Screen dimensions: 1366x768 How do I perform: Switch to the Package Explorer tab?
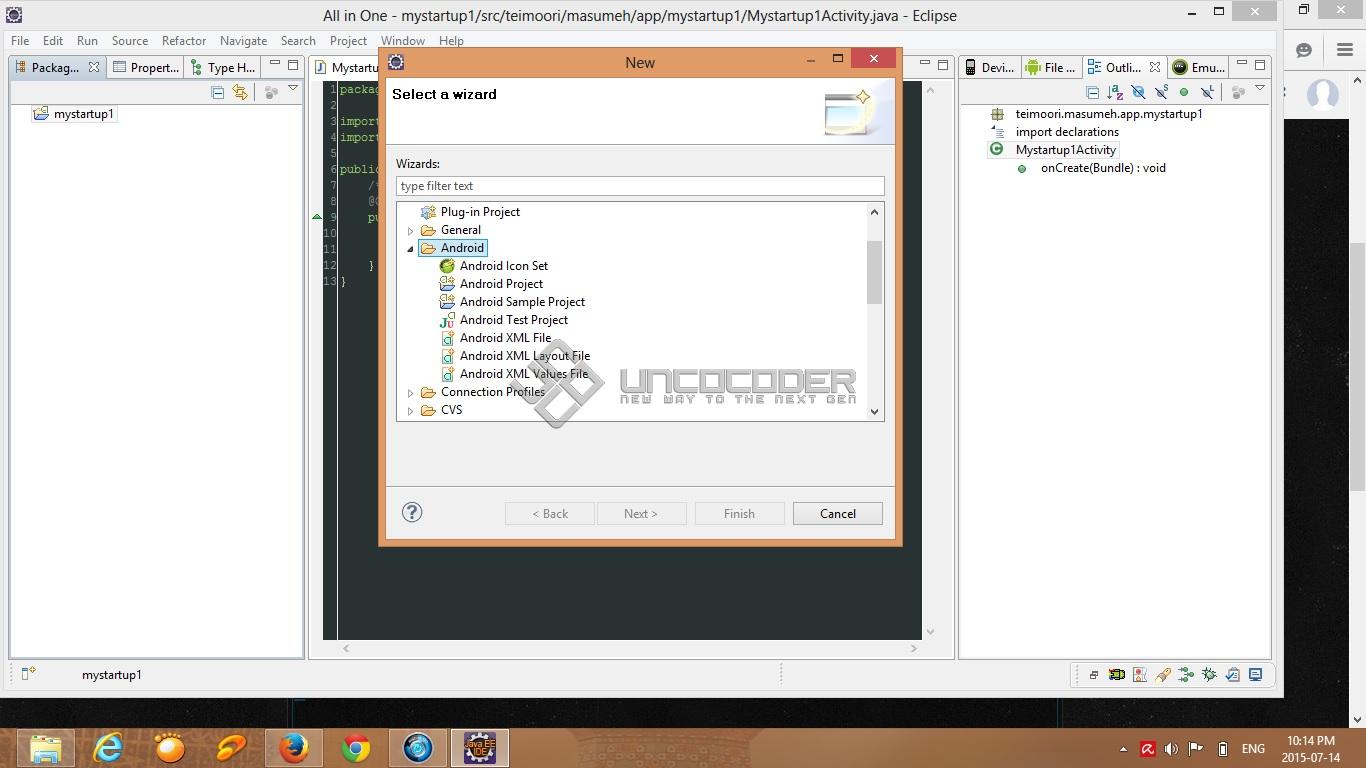[56, 67]
